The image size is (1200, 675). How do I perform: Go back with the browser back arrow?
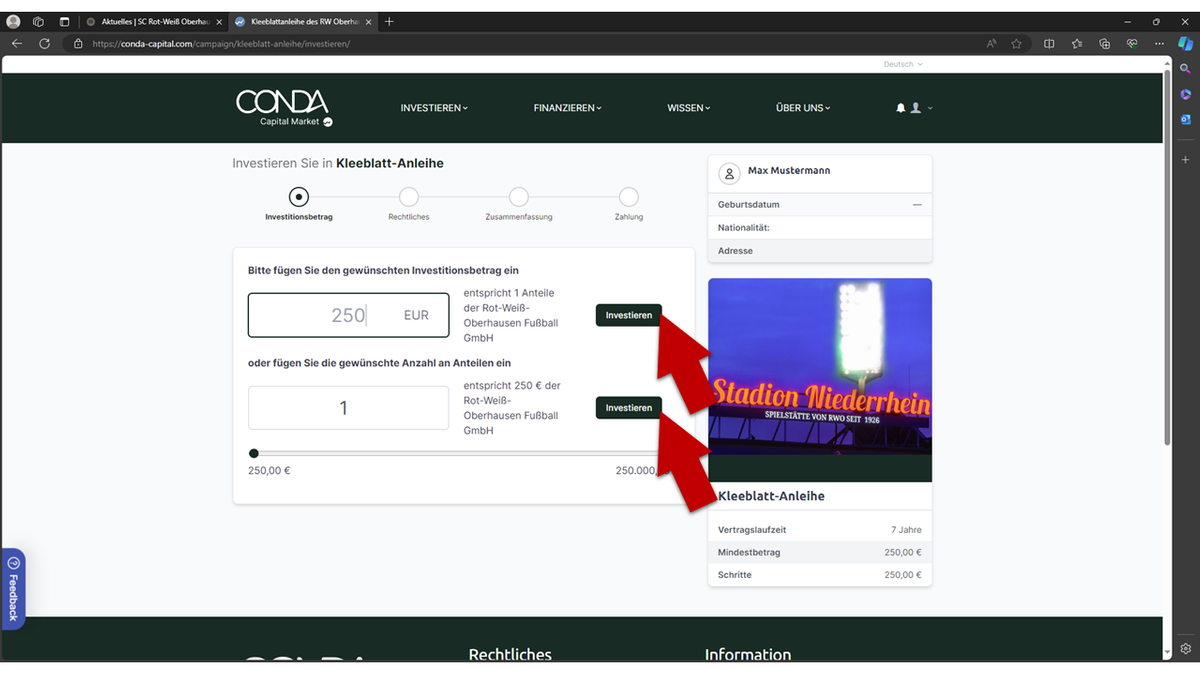click(x=17, y=44)
